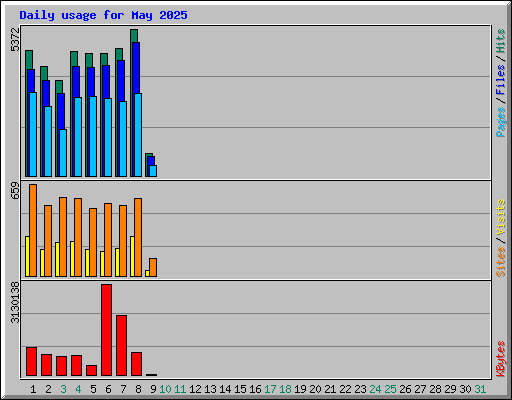Click day 25 on the x-axis
The image size is (512, 400).
pos(390,389)
